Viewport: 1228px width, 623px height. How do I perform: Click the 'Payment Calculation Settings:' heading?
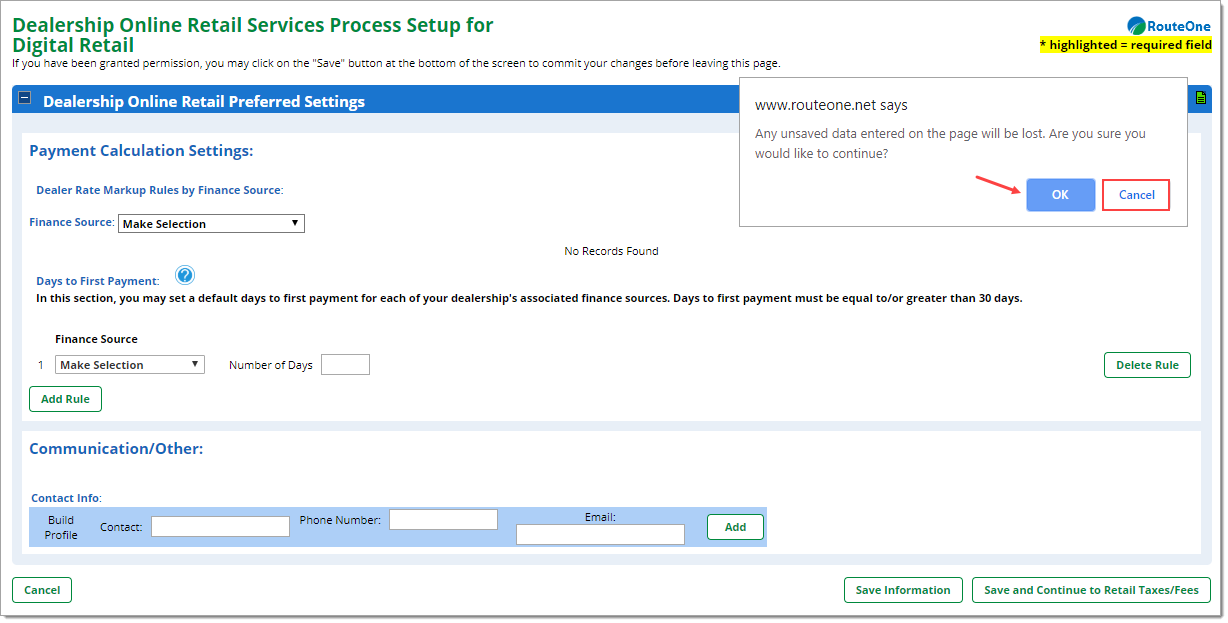(x=141, y=151)
